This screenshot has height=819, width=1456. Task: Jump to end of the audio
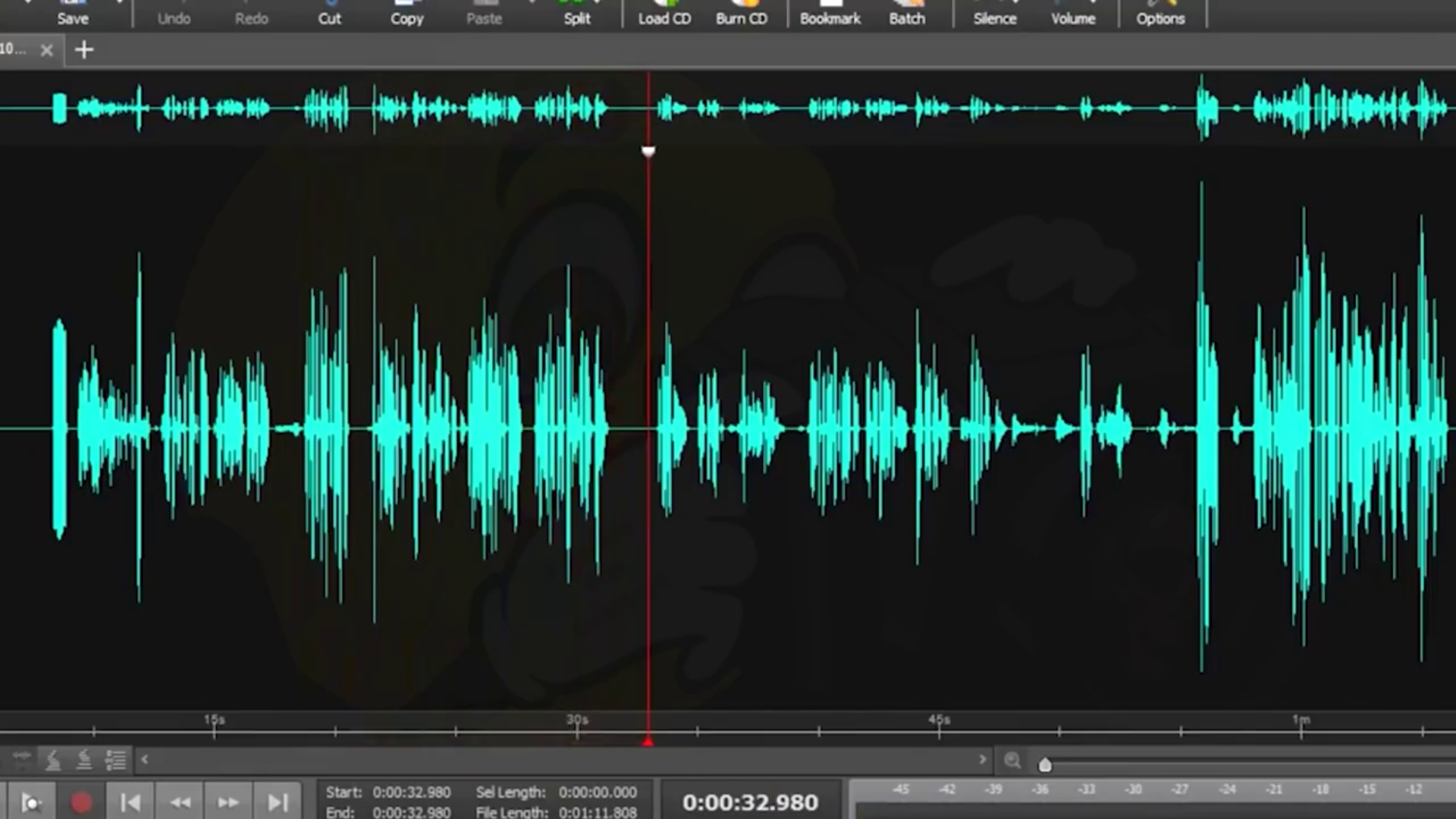click(x=278, y=802)
